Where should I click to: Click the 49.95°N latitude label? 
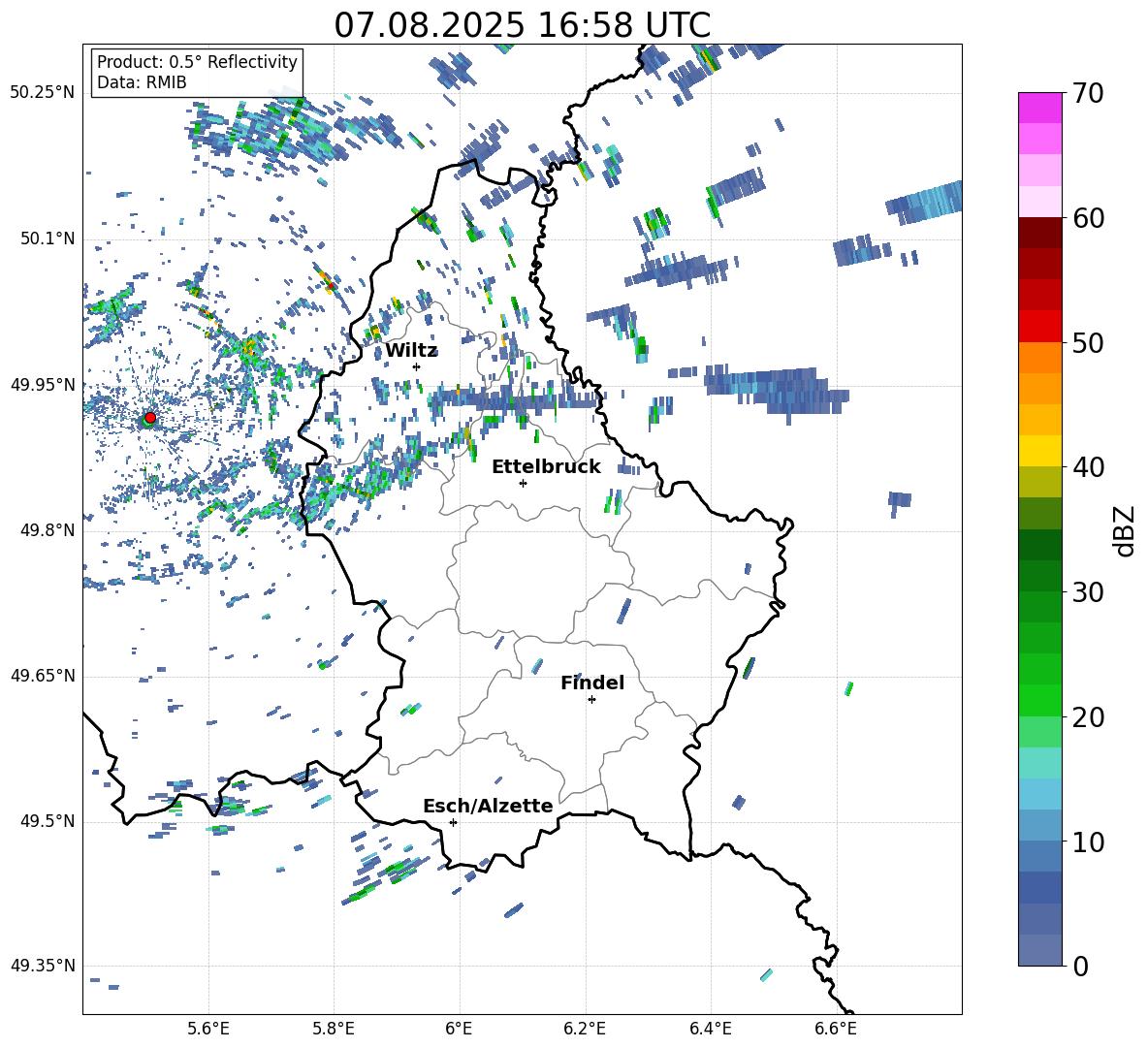[x=43, y=384]
